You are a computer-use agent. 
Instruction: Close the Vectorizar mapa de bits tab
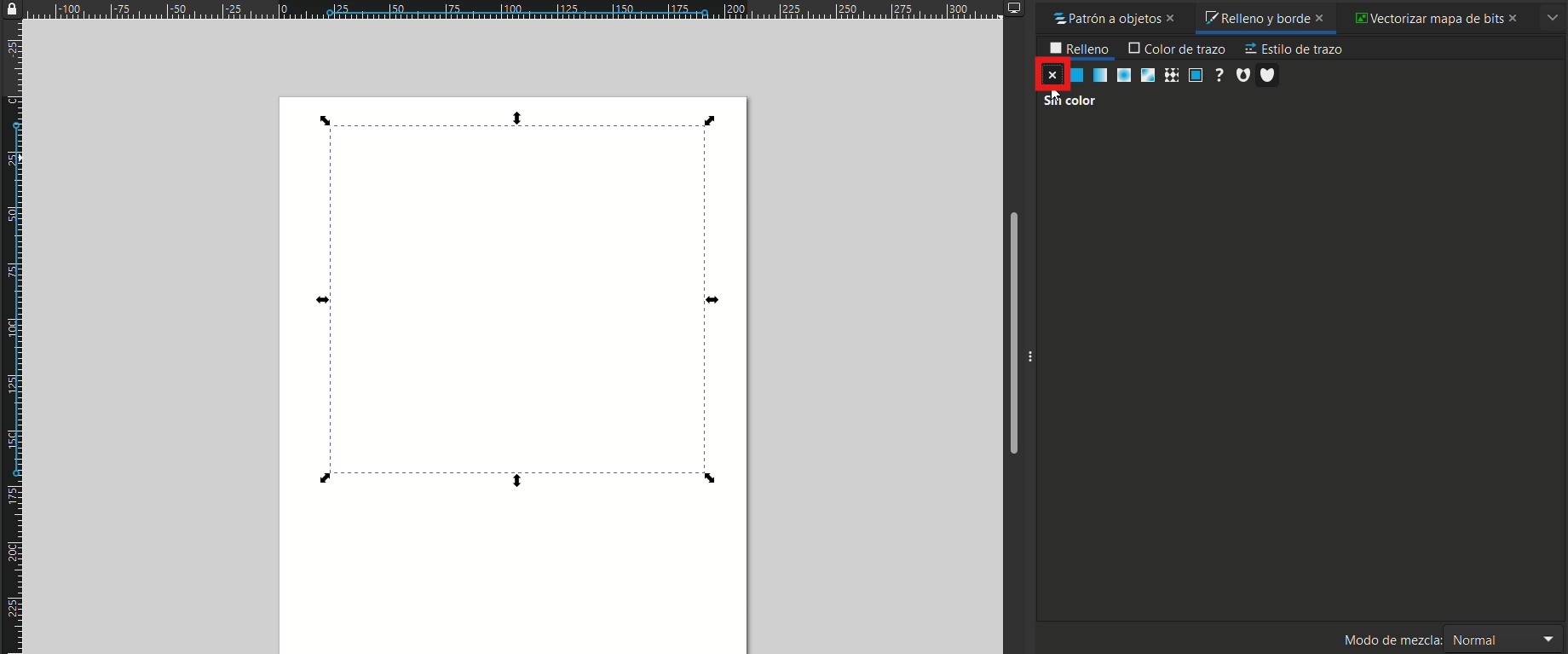point(1513,18)
